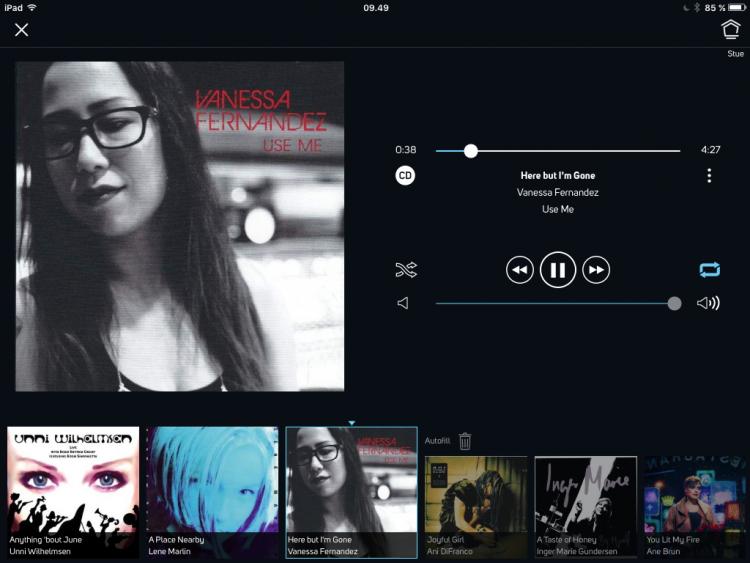Click the battery indicator in status bar
The height and width of the screenshot is (563, 750).
737,8
